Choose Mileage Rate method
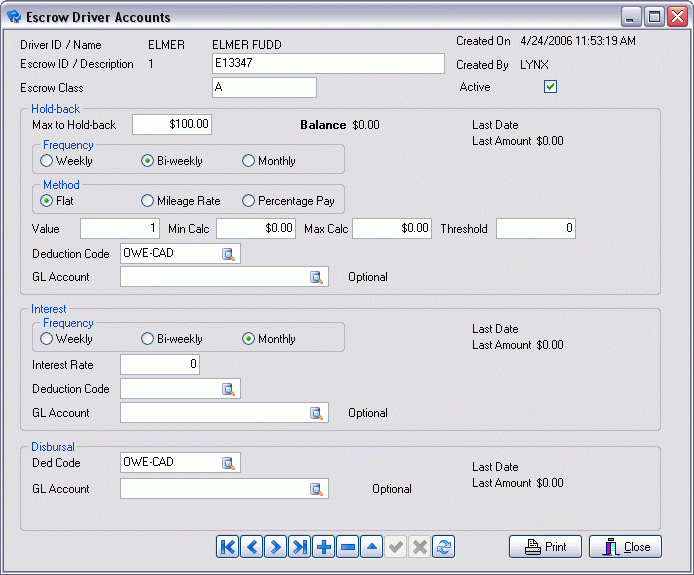694x575 pixels. click(148, 201)
